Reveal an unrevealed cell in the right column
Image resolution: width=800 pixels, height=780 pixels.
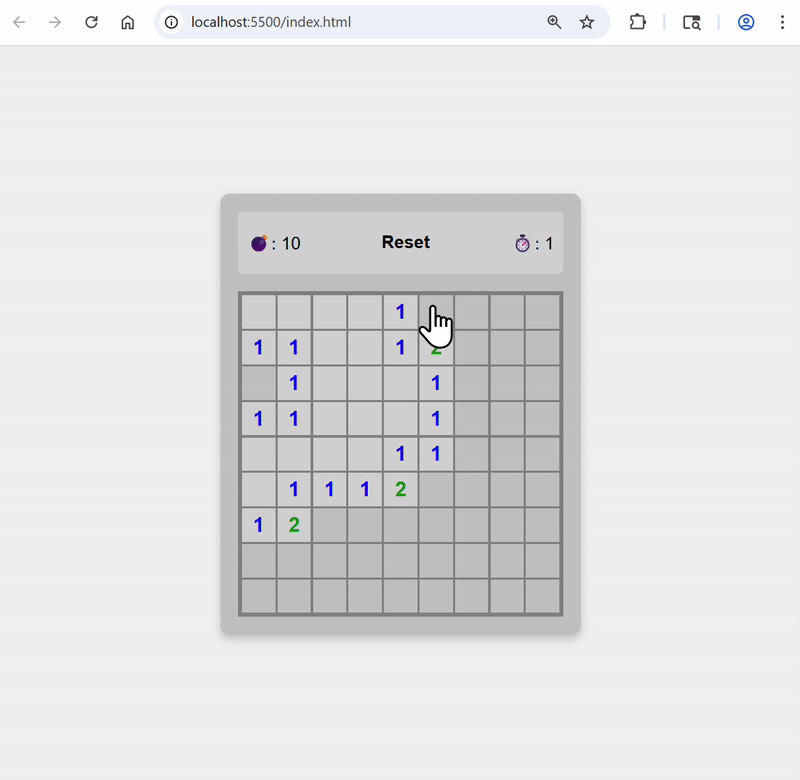[543, 453]
